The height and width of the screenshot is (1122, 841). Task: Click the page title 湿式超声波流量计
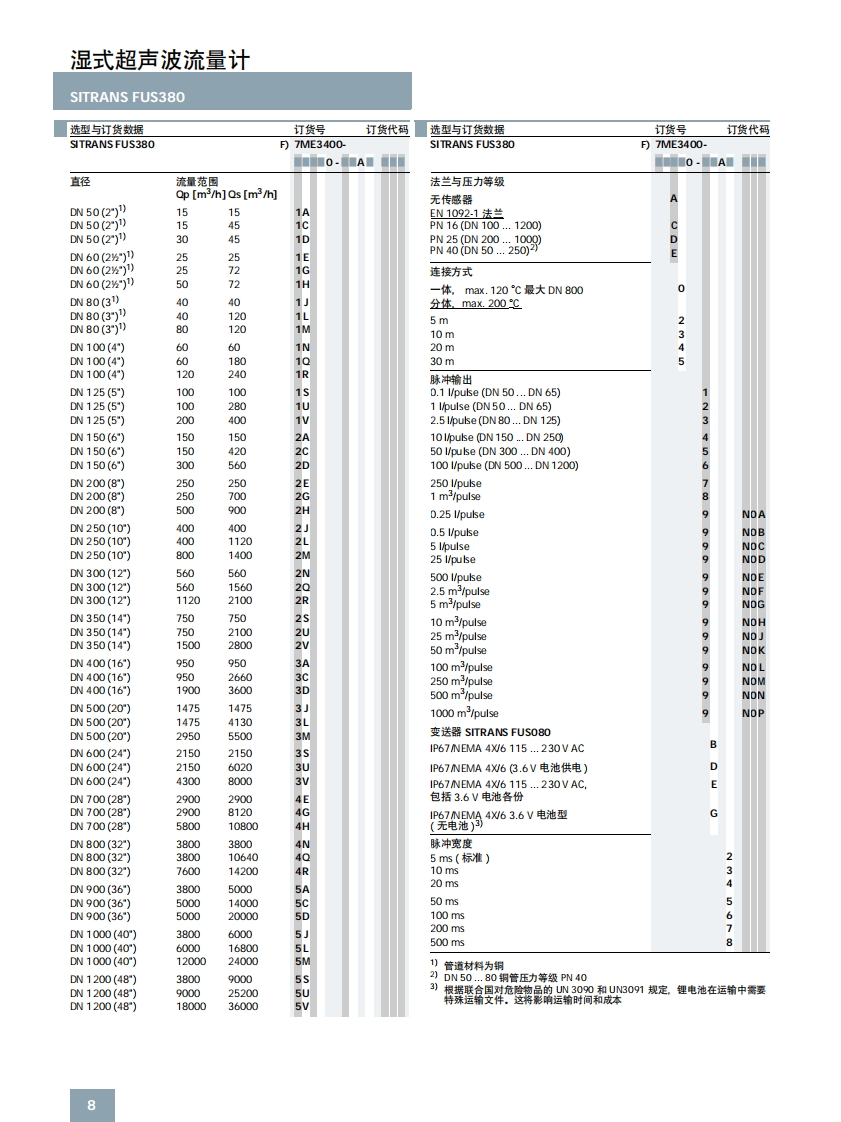(160, 60)
